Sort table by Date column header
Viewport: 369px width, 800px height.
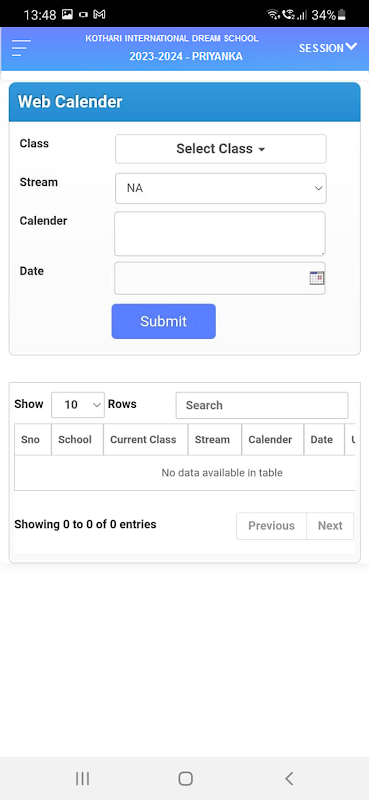click(x=324, y=440)
